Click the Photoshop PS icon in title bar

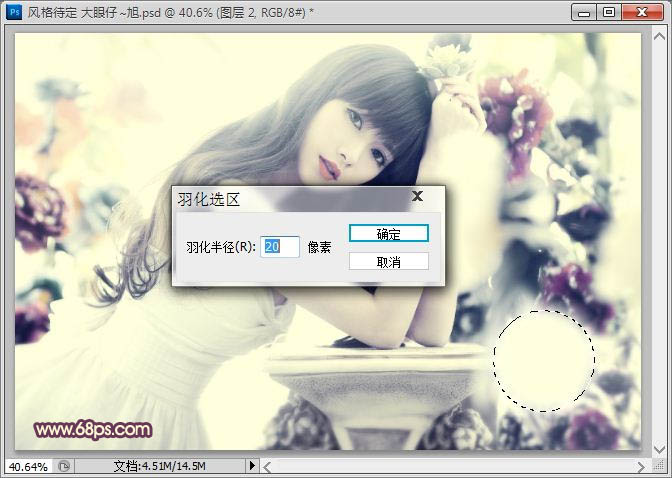click(x=12, y=13)
